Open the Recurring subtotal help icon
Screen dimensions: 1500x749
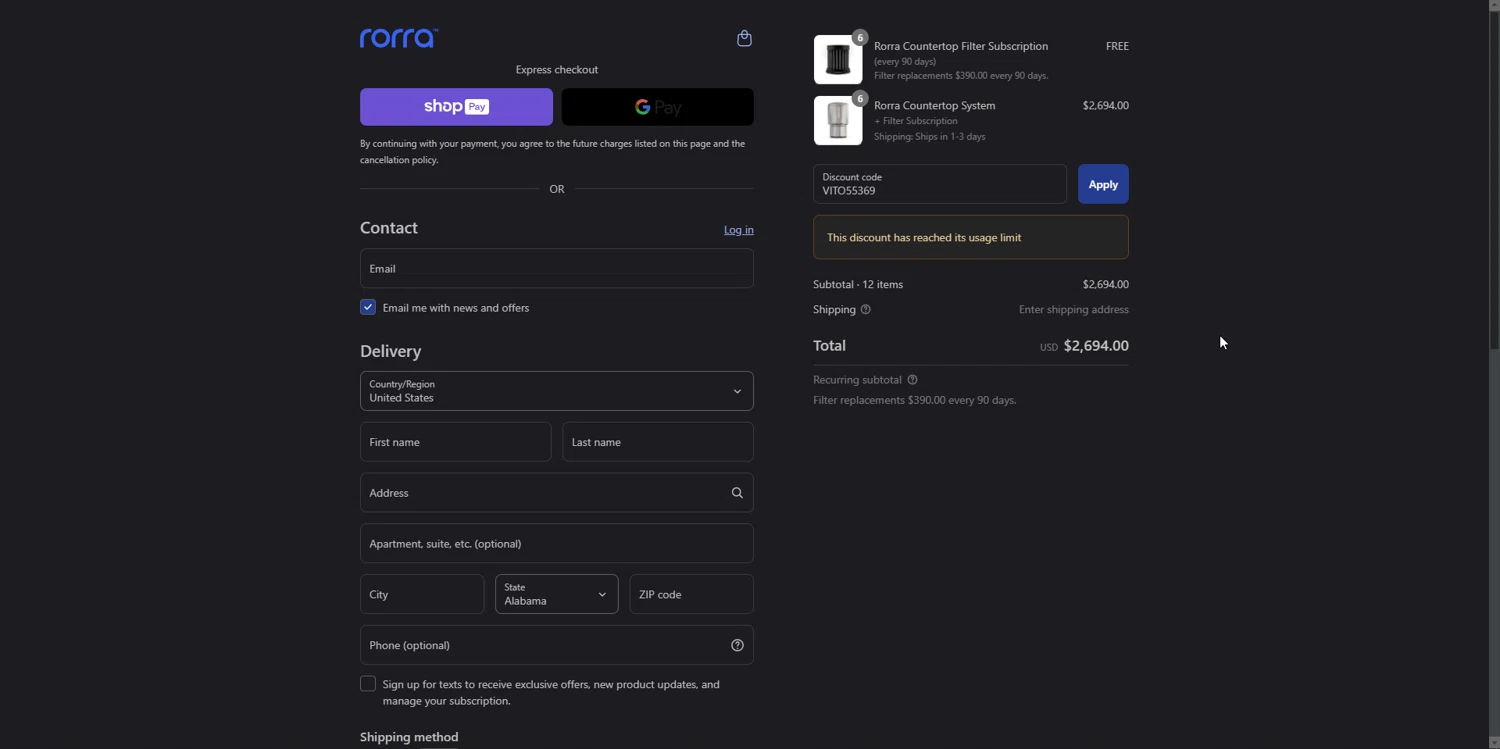coord(912,380)
